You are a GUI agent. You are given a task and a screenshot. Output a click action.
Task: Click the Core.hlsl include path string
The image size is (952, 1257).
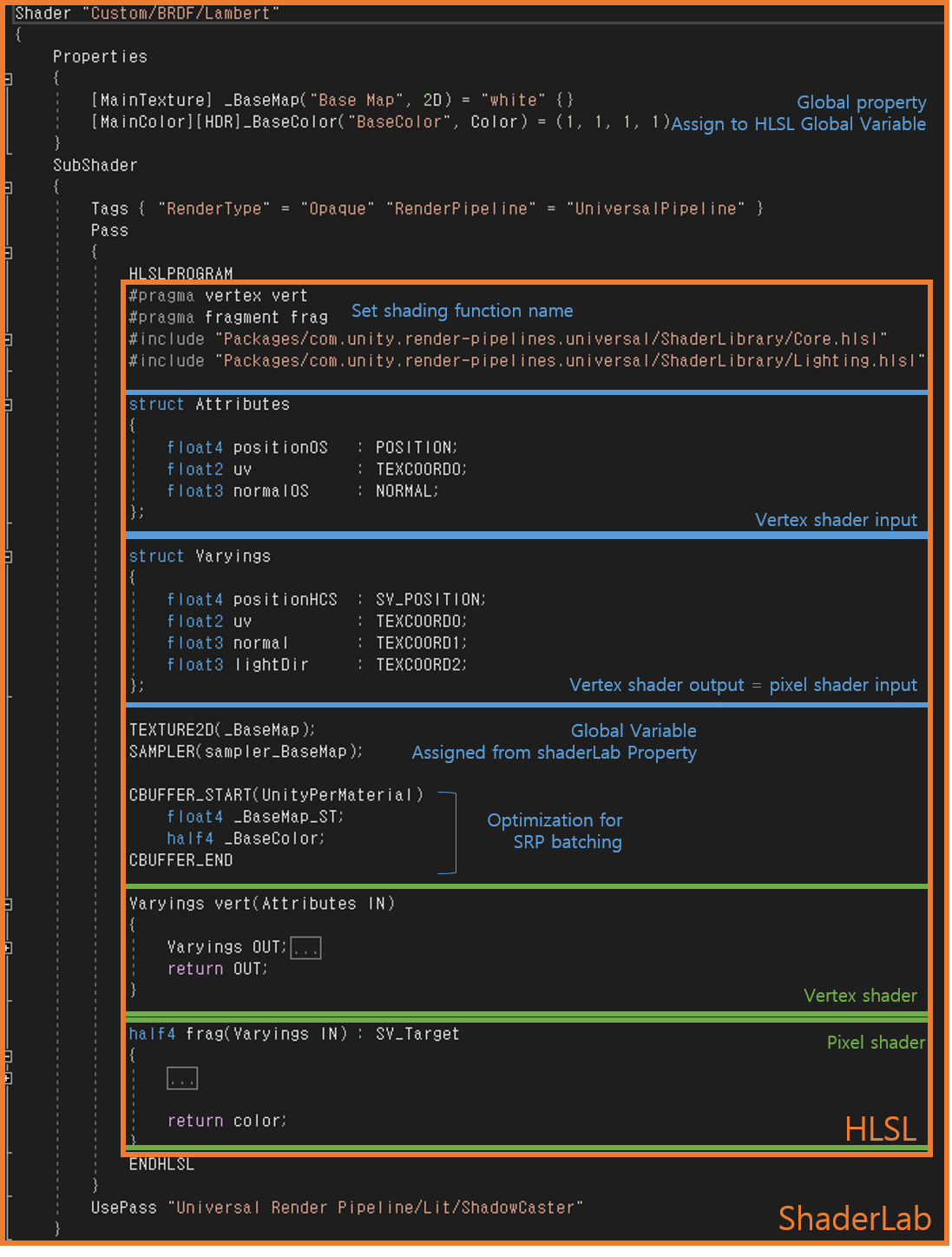551,339
